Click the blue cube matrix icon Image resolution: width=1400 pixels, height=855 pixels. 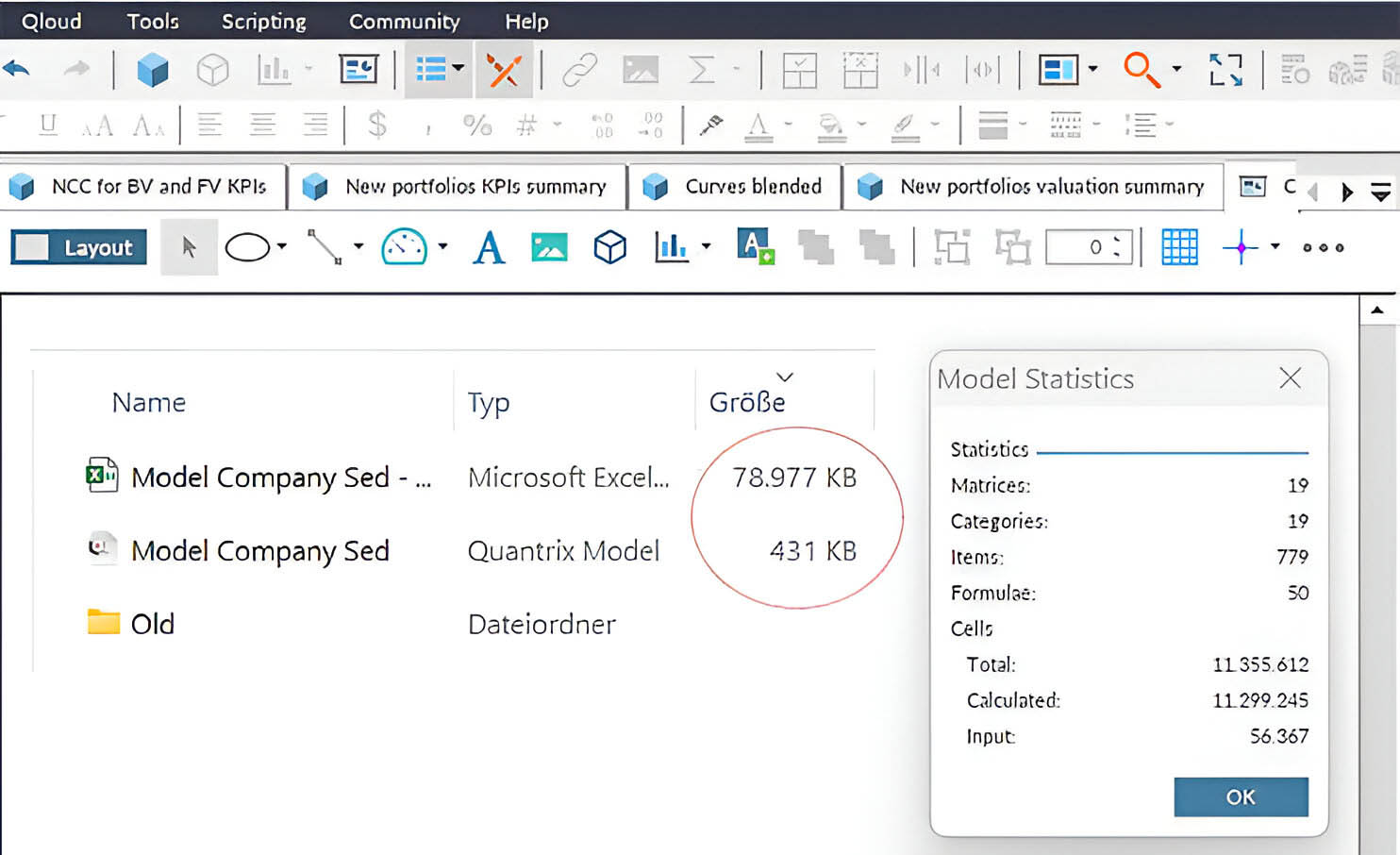152,70
